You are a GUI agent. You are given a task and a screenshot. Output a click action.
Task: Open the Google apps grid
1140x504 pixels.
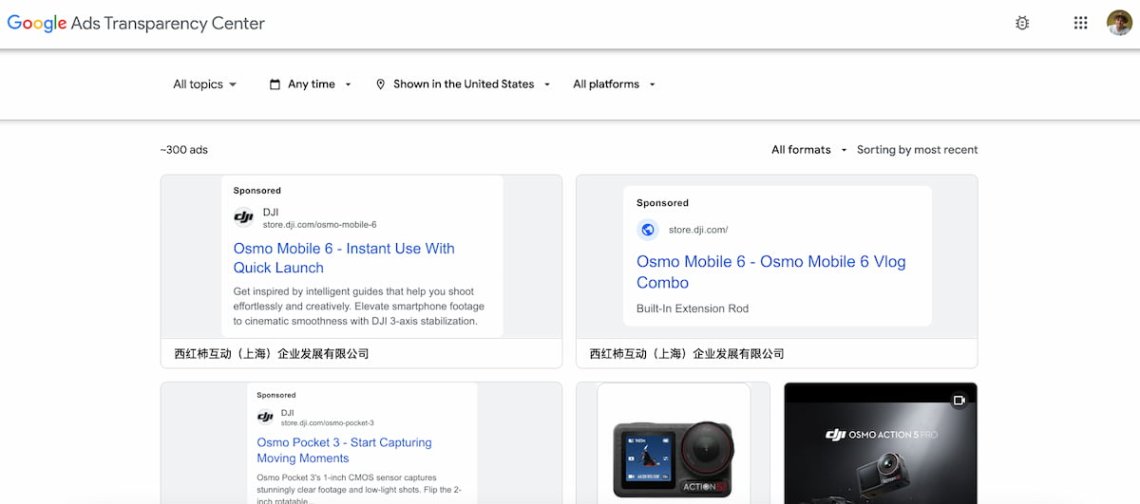[x=1080, y=23]
